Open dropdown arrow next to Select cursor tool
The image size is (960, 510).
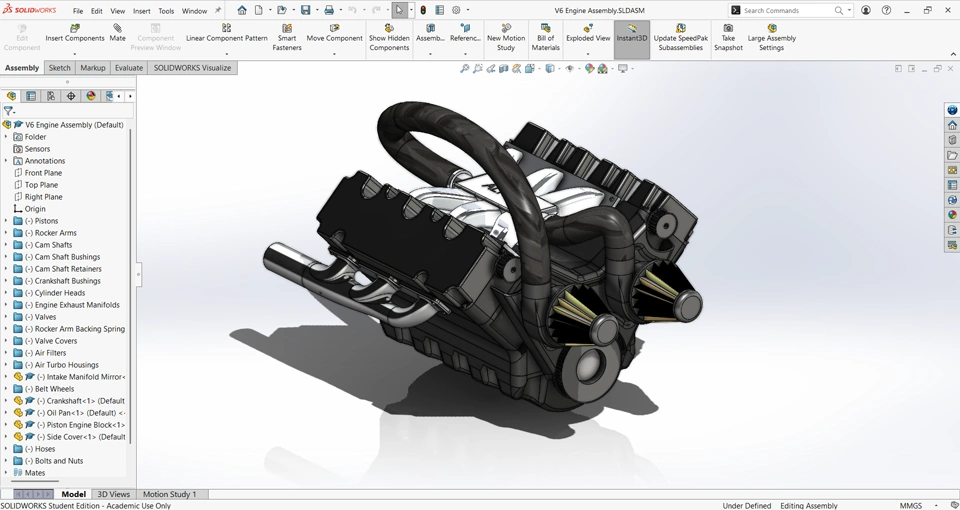click(411, 10)
